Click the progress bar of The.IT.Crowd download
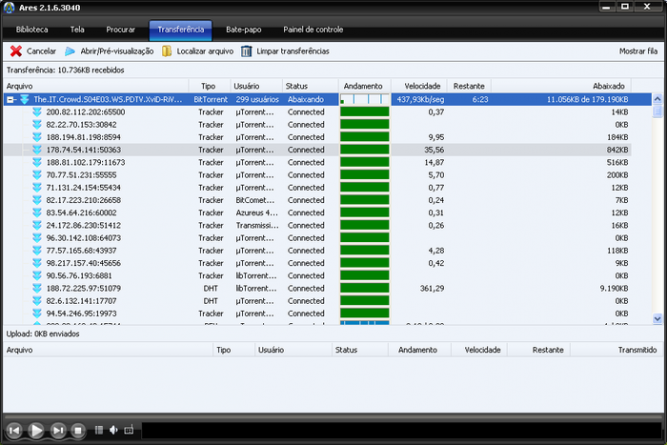667x445 pixels. [x=364, y=100]
